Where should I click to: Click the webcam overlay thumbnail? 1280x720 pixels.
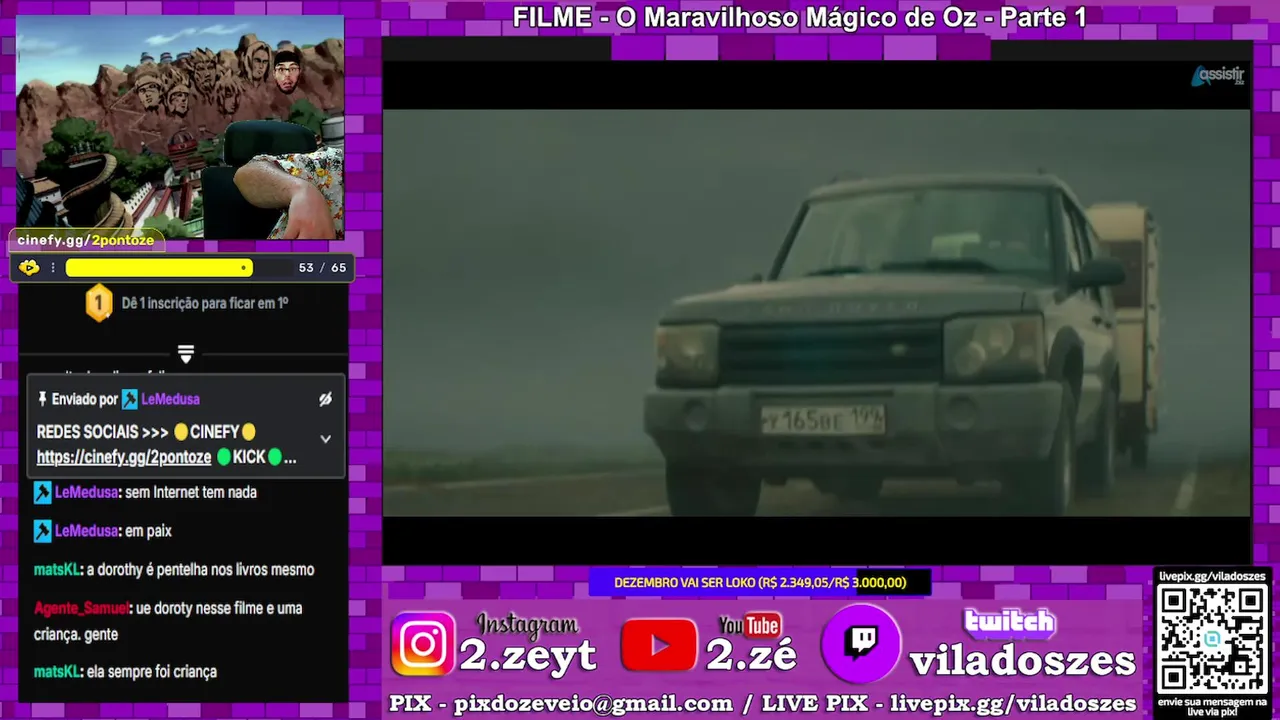(x=180, y=127)
